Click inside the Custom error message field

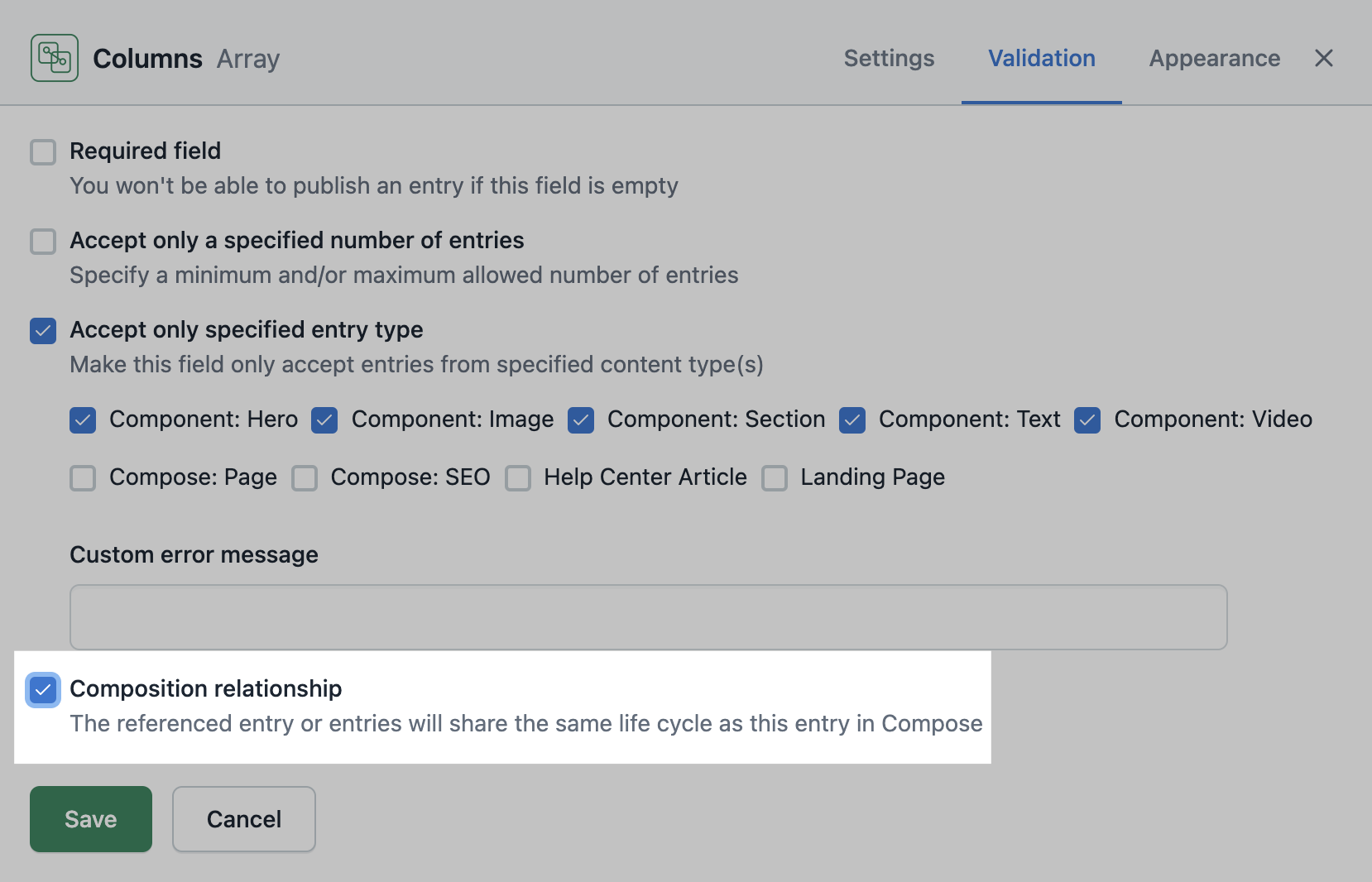pyautogui.click(x=645, y=616)
